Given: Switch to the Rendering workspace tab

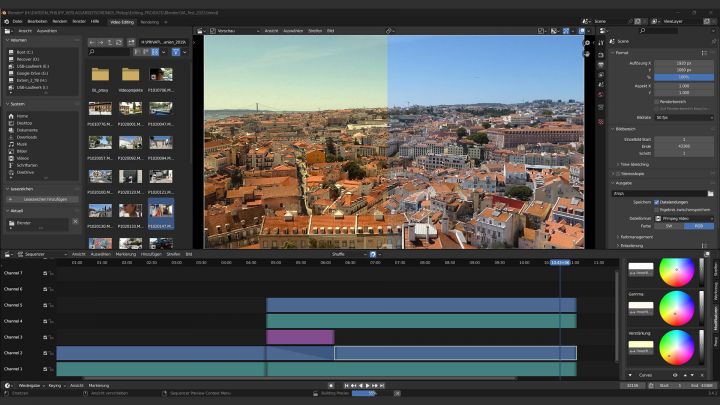Looking at the screenshot, I should [150, 22].
